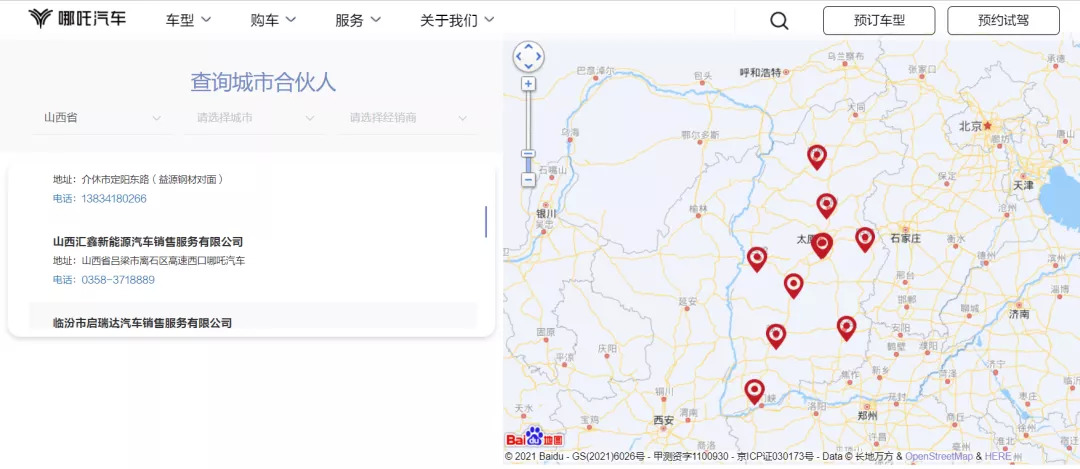The image size is (1080, 469).
Task: Click the Baidu map logo
Action: pyautogui.click(x=534, y=438)
